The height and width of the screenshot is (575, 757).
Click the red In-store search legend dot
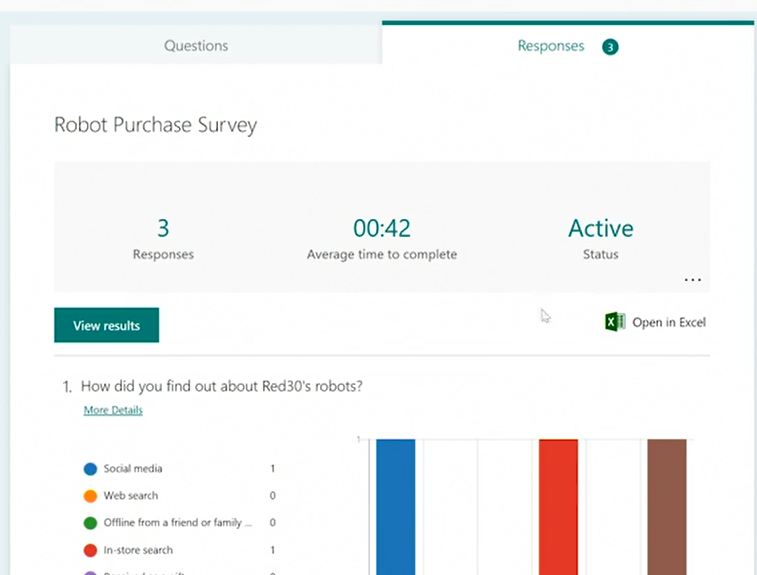(x=91, y=550)
